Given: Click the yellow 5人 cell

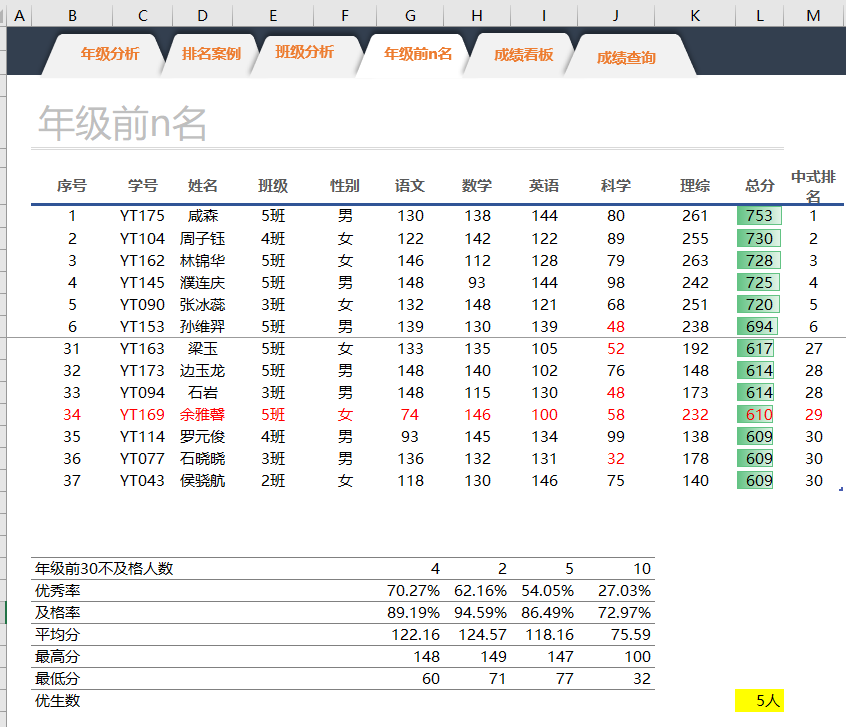Looking at the screenshot, I should (x=759, y=701).
